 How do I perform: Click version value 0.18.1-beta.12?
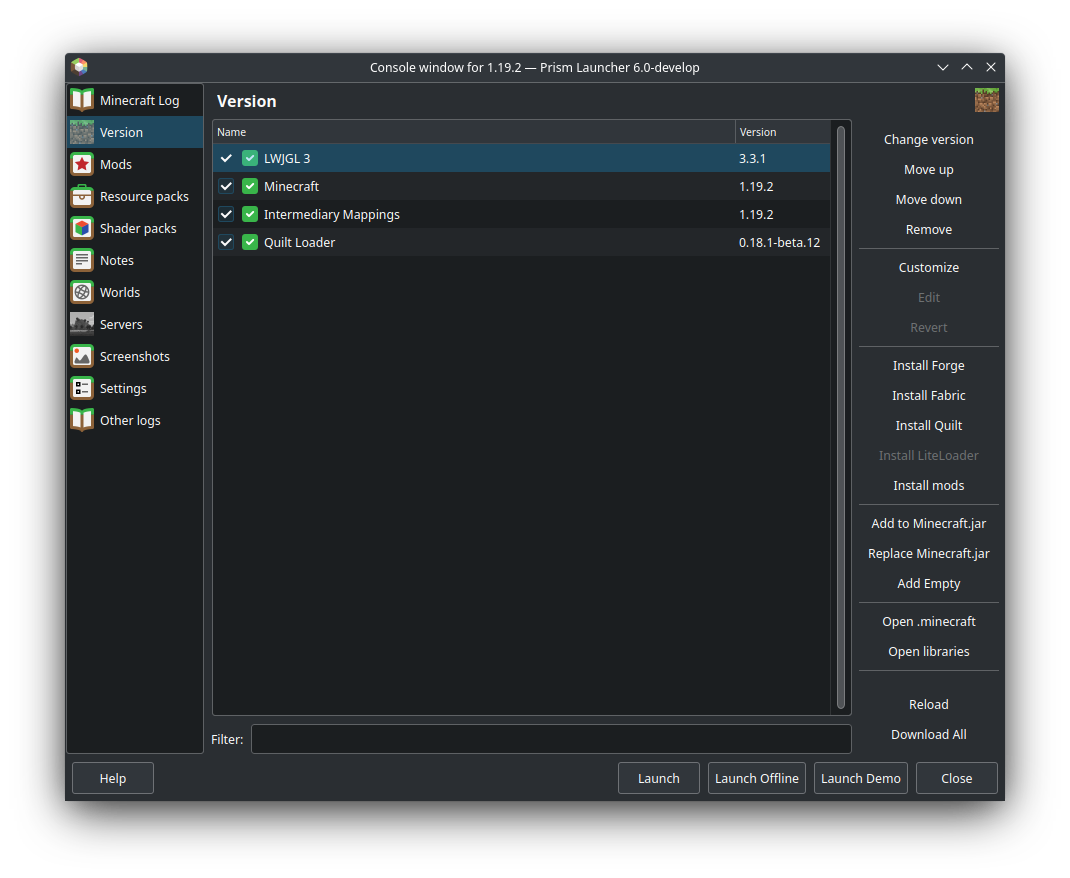coord(779,243)
